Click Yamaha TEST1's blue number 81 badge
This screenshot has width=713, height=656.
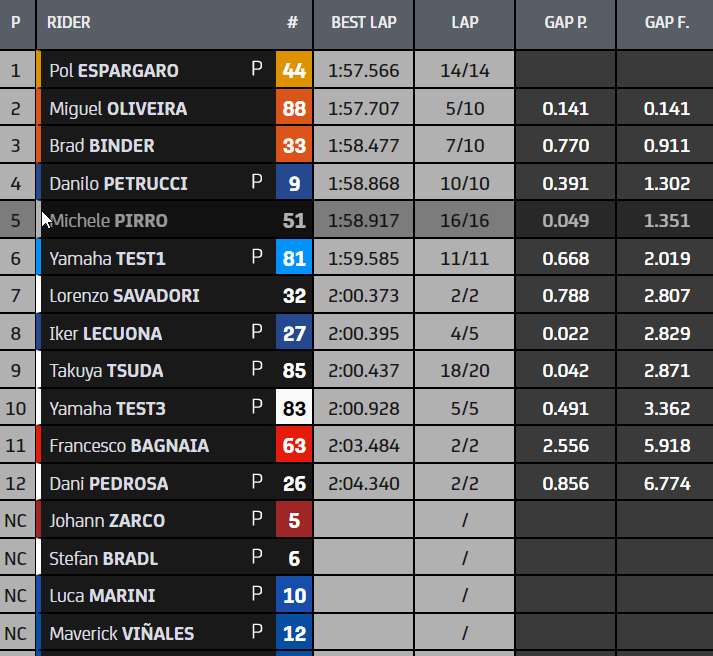pyautogui.click(x=294, y=259)
